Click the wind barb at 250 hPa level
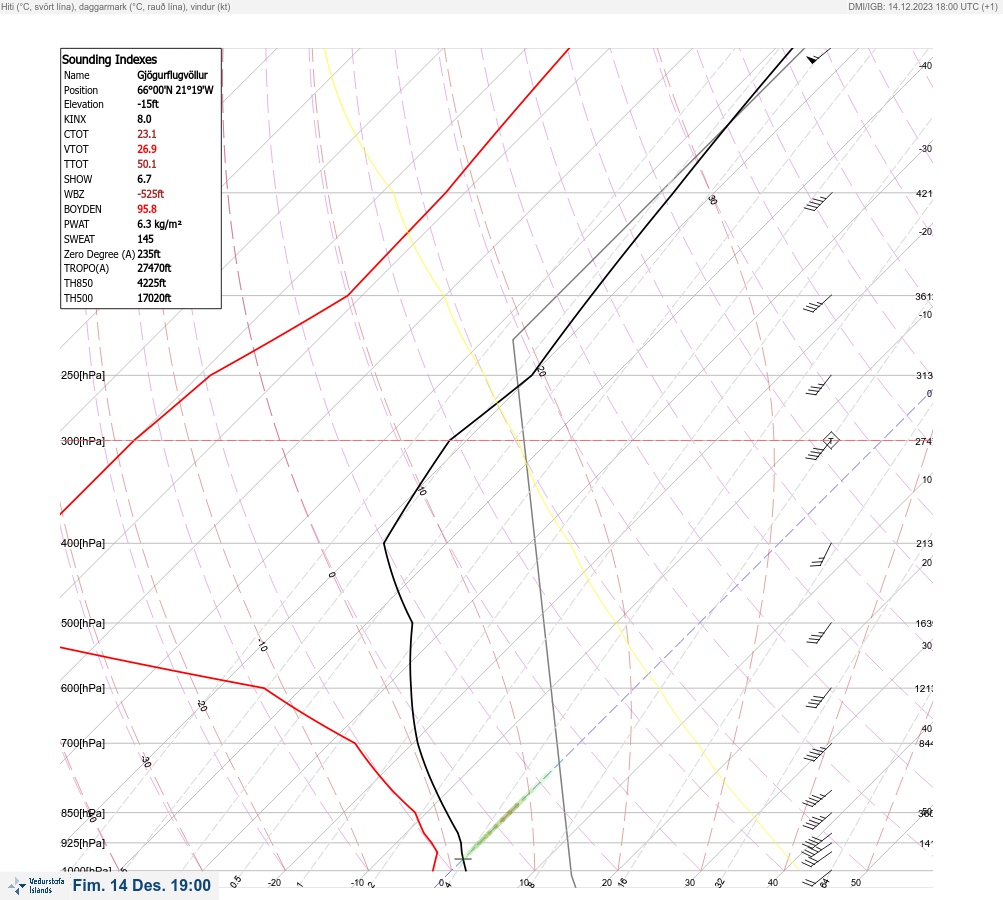Viewport: 1003px width, 900px height. (819, 385)
